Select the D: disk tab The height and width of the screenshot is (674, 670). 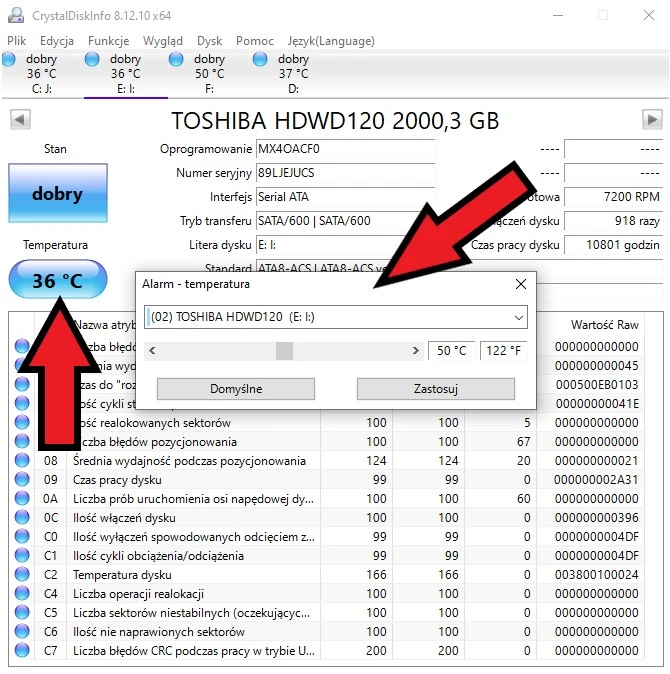tap(294, 74)
